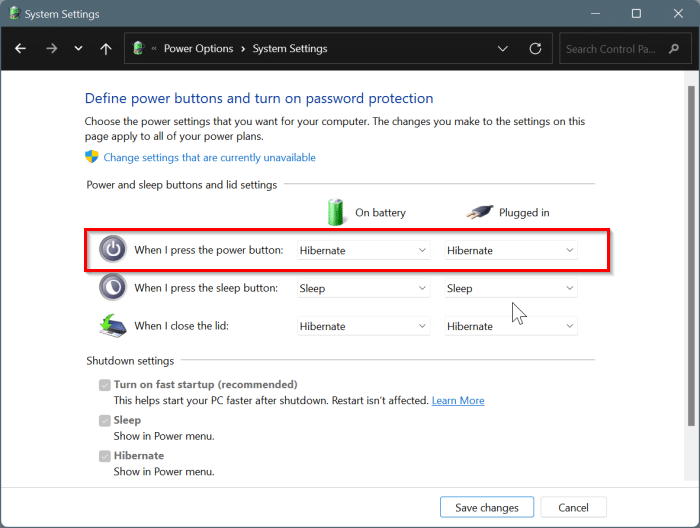The image size is (700, 528).
Task: Open sleep button Plugged in dropdown
Action: (511, 288)
